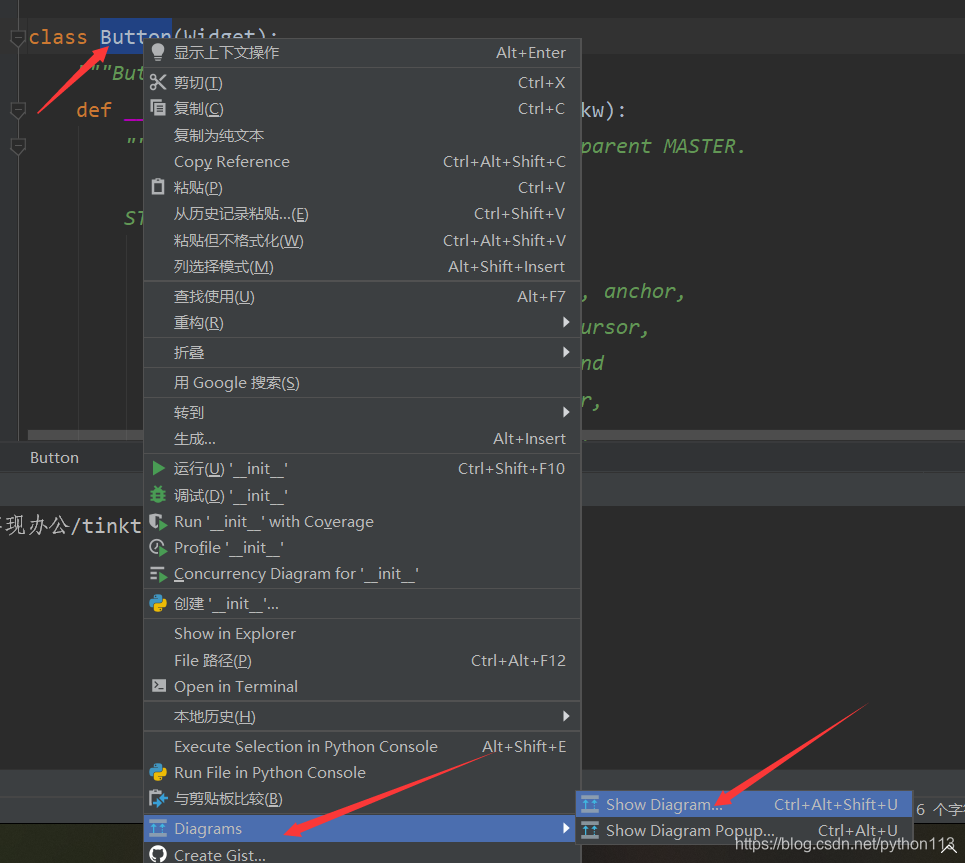Click the Show Diagram Popup icon
Screen dimensions: 965x863
590,830
